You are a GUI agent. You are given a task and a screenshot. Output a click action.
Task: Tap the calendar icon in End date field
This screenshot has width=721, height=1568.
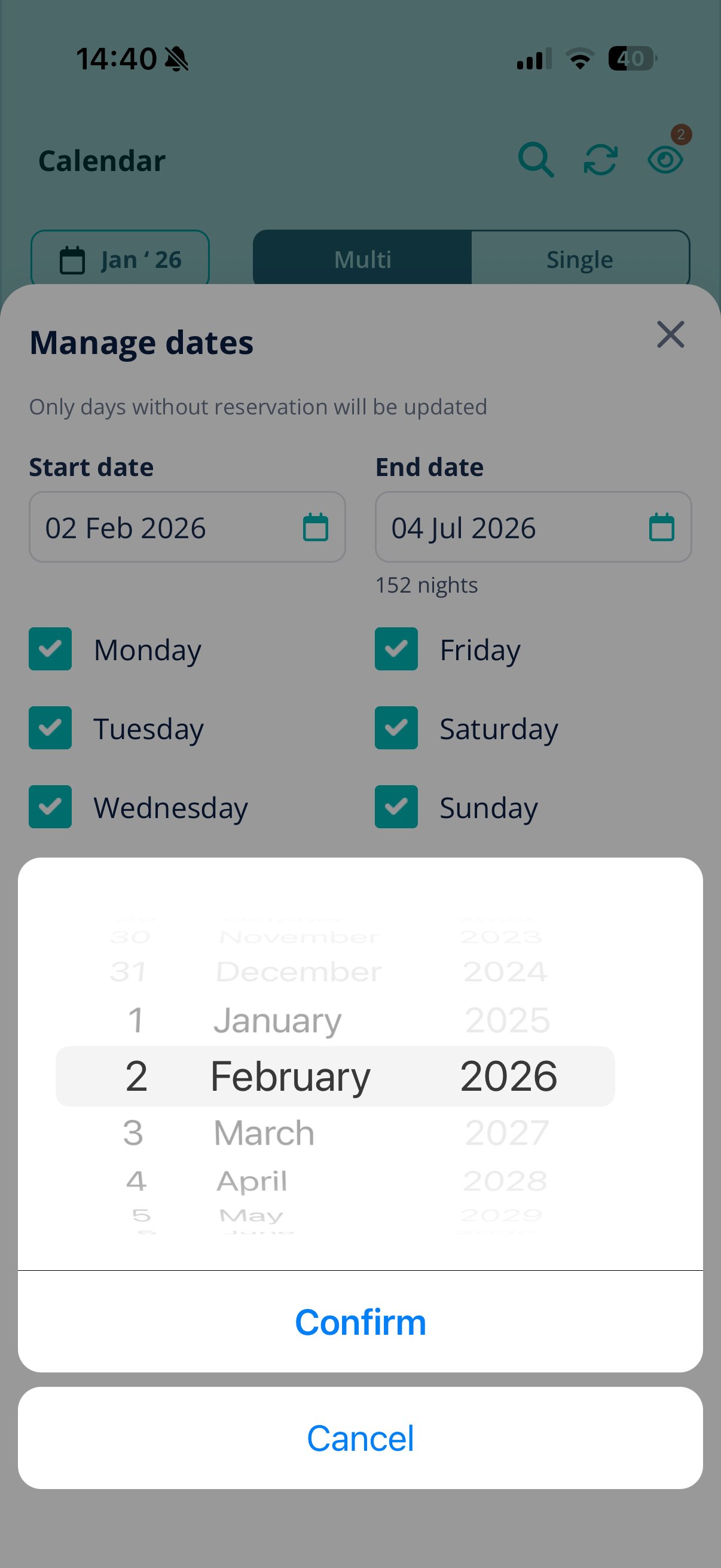tap(661, 527)
